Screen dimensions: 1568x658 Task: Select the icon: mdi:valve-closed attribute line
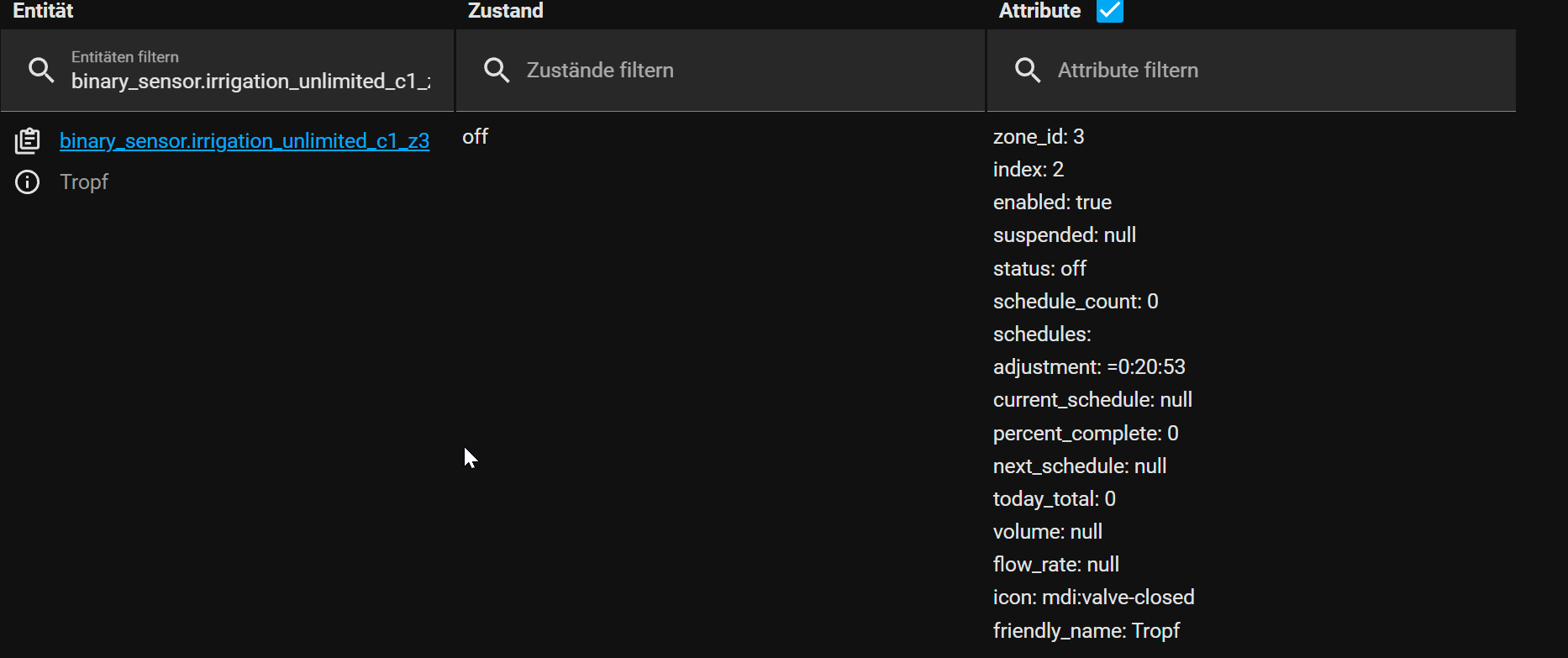1094,597
